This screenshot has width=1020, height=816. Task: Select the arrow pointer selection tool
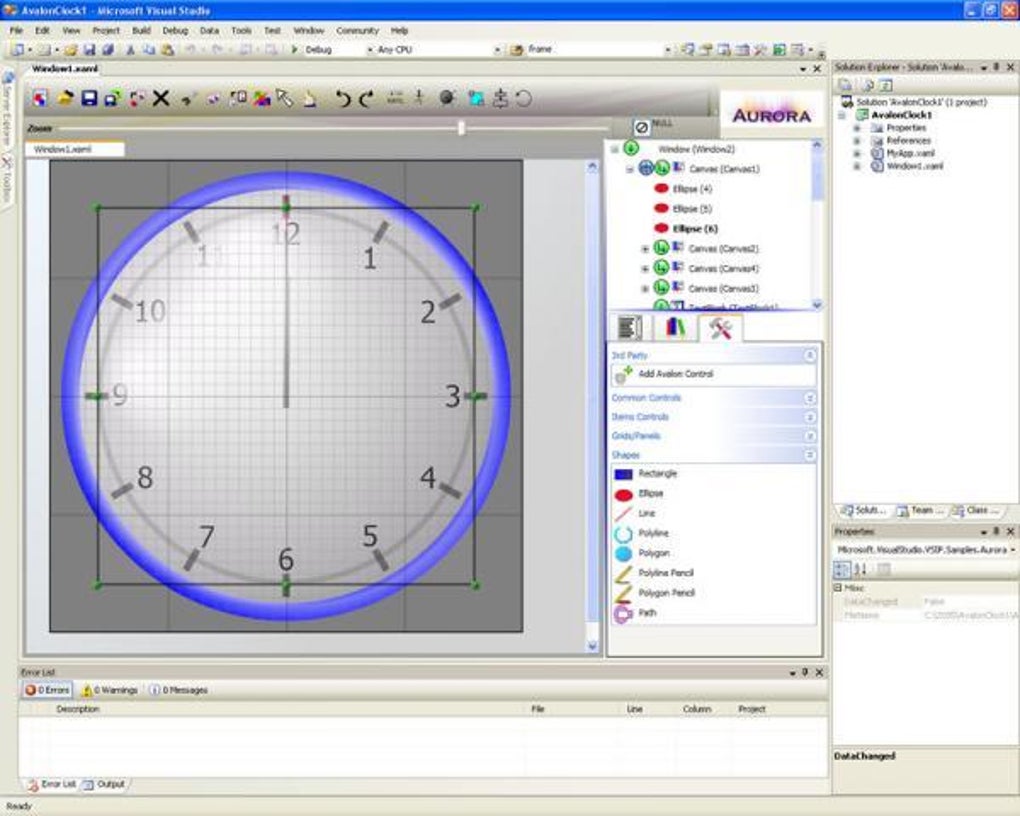284,98
